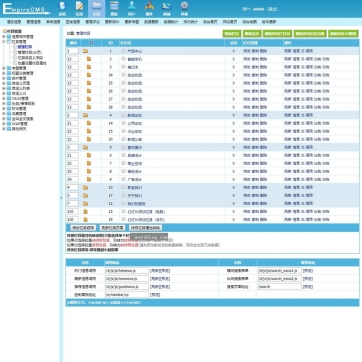The width and height of the screenshot is (362, 362).
Task: Expand 专题管理 tree node
Action: point(4,68)
